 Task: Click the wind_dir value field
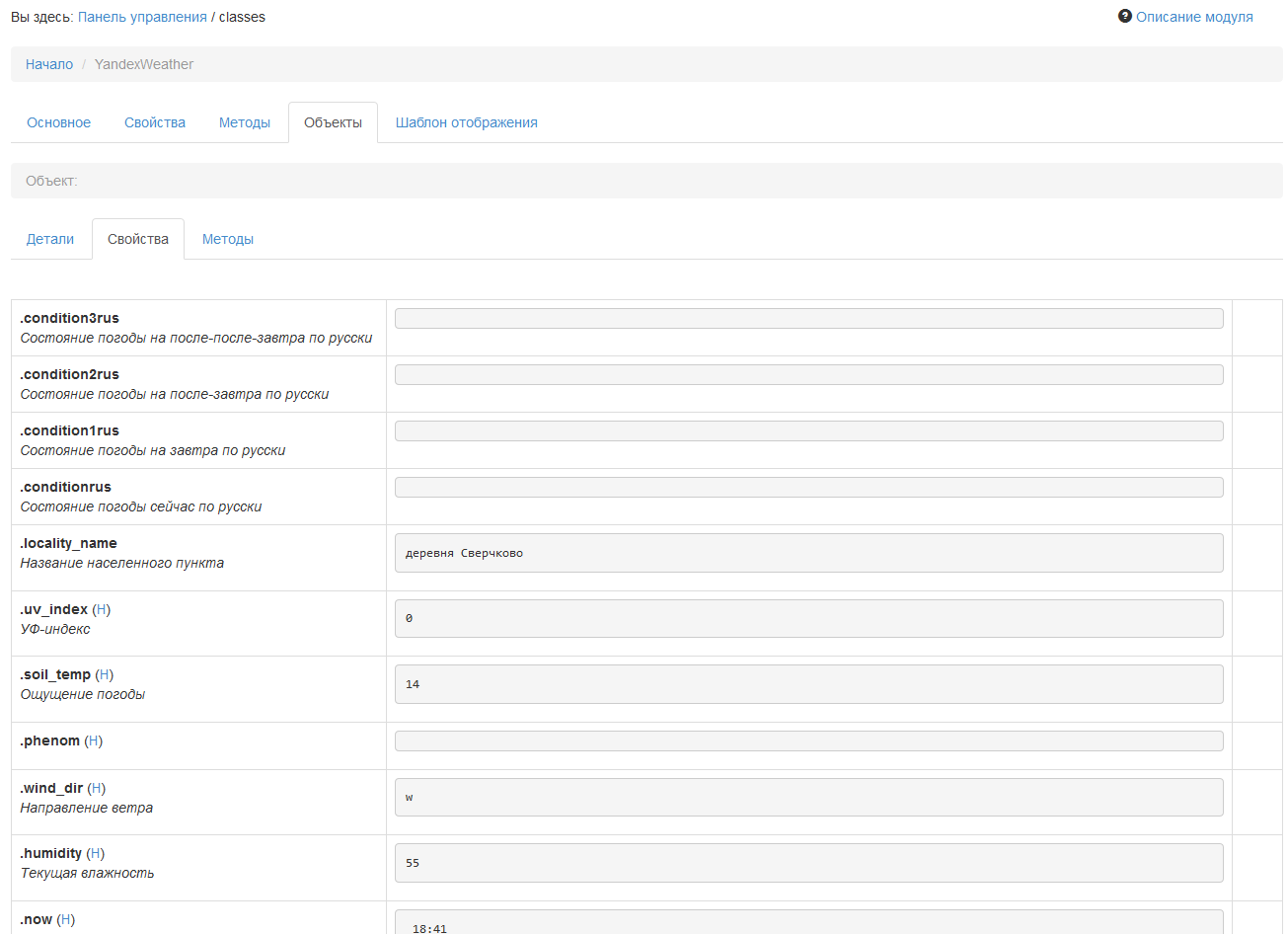tap(808, 797)
